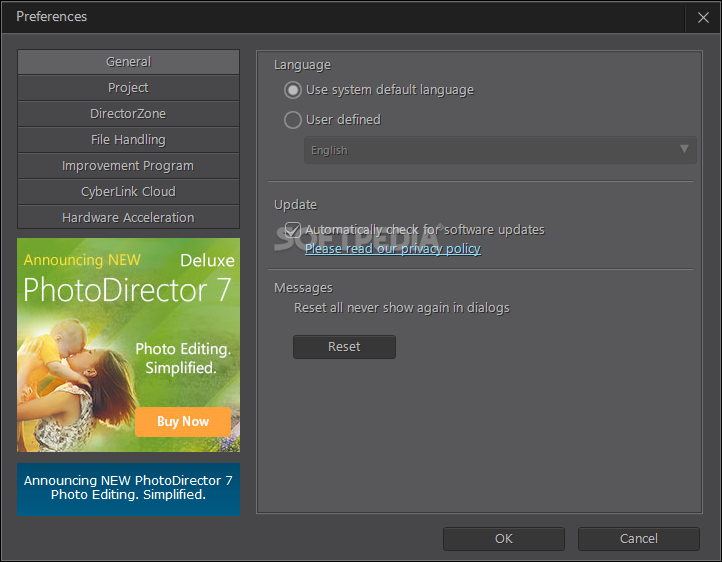Viewport: 722px width, 562px height.
Task: Open the CyberLink Cloud tab
Action: 128,191
